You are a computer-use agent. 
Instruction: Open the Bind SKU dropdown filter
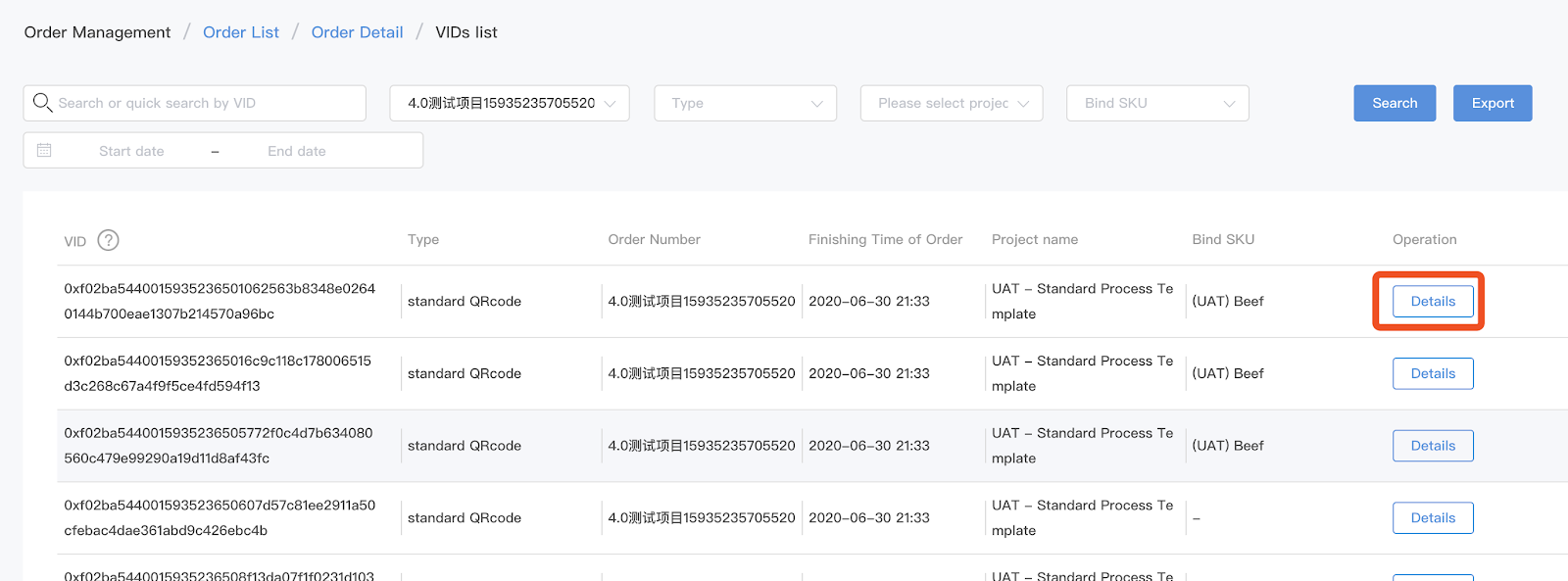pyautogui.click(x=1157, y=103)
